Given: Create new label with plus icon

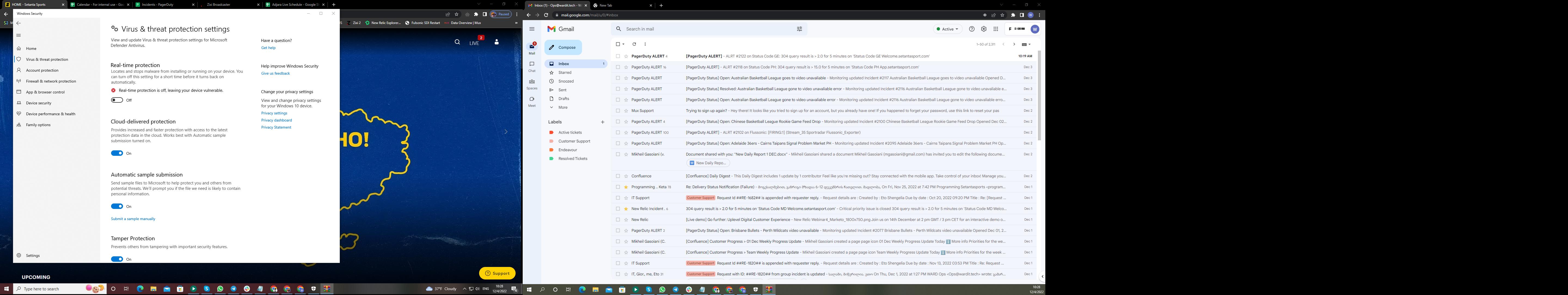Looking at the screenshot, I should (603, 122).
